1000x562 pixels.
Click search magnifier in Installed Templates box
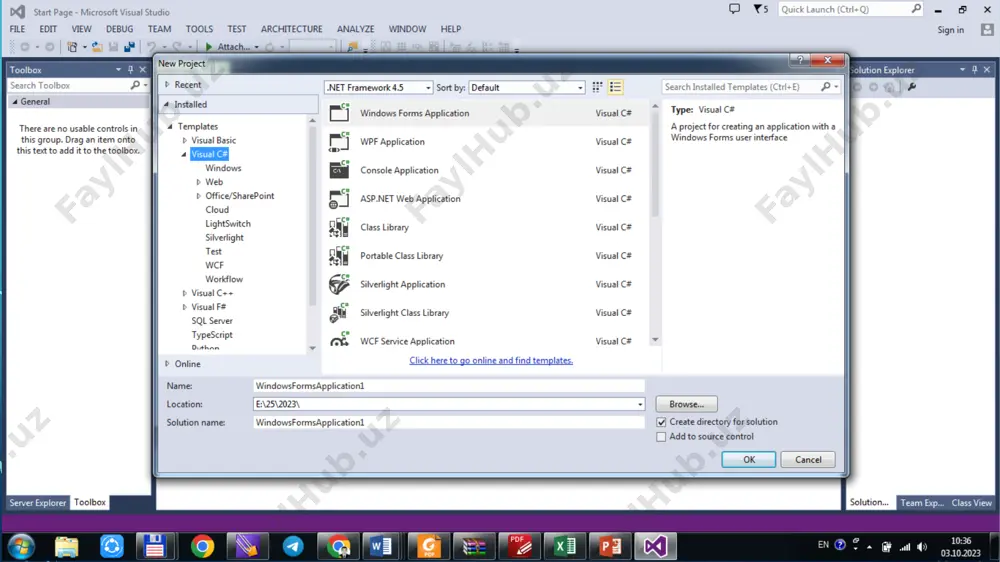pyautogui.click(x=826, y=87)
